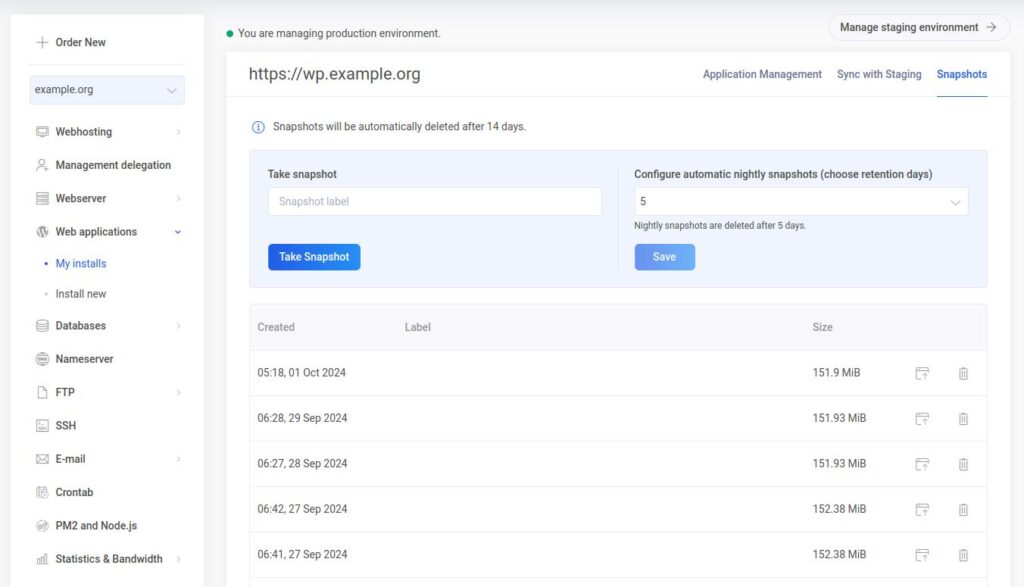Open the Sync with Staging tab
This screenshot has height=587, width=1024.
(879, 74)
